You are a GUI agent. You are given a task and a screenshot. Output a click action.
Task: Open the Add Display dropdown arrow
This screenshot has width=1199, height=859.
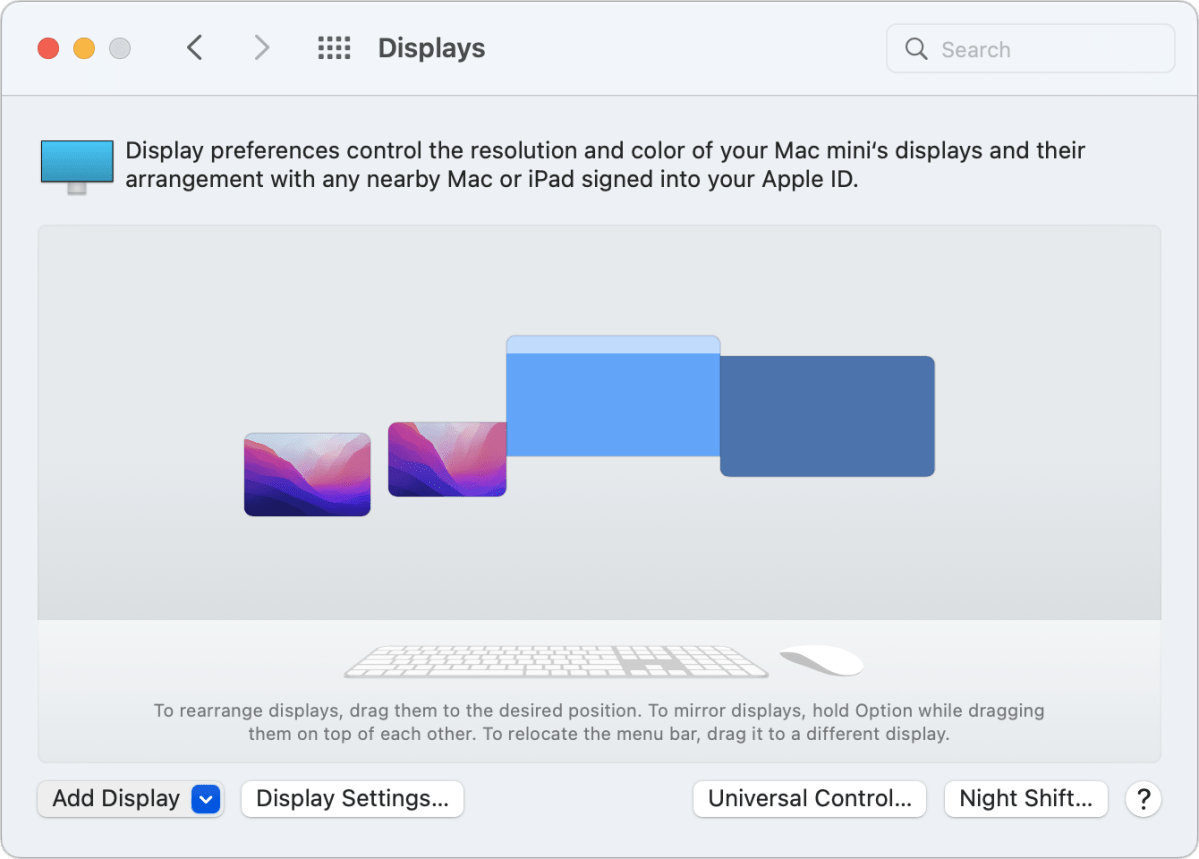(206, 799)
